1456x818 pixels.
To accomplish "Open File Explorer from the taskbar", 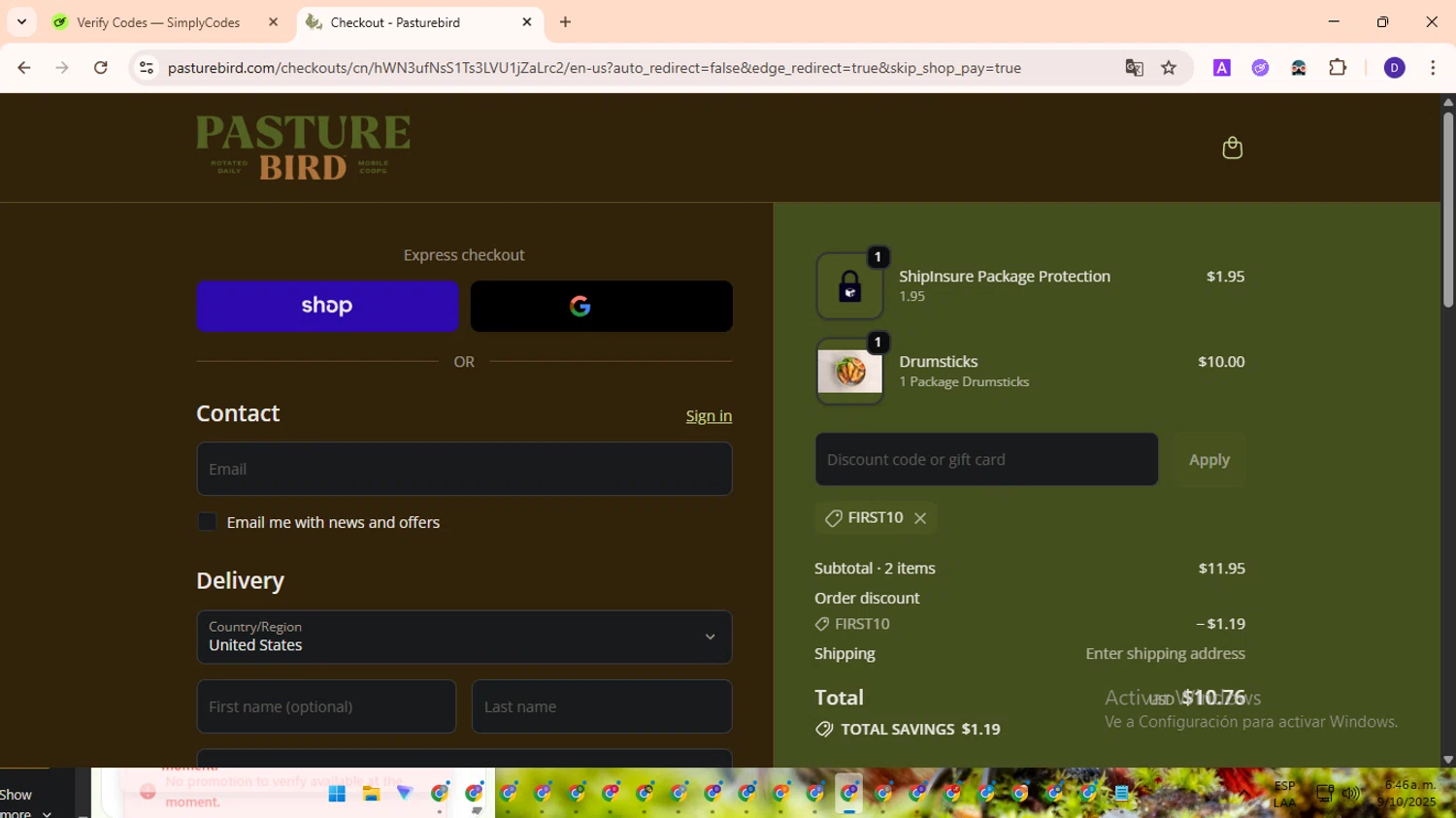I will click(371, 794).
